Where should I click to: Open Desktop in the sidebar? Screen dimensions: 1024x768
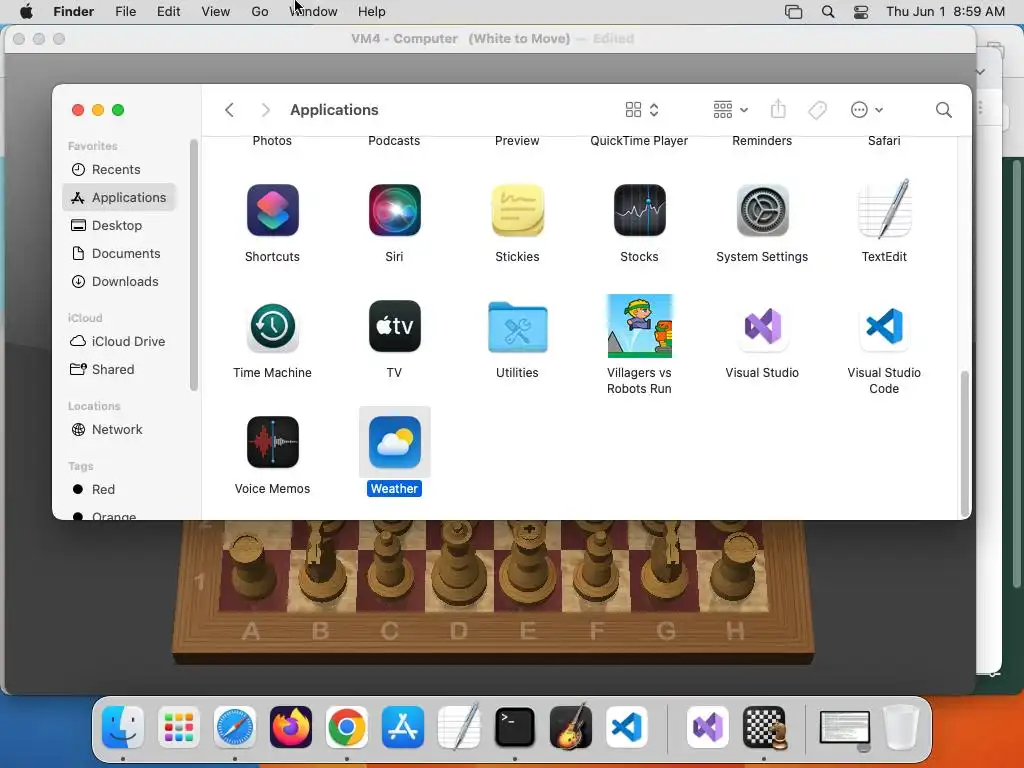(106, 225)
